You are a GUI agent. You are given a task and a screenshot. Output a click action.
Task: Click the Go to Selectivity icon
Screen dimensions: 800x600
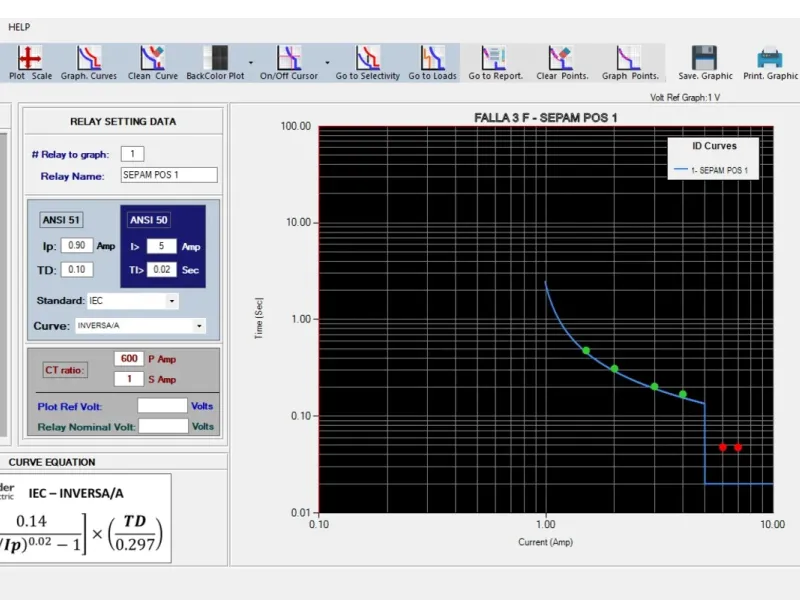tap(368, 58)
